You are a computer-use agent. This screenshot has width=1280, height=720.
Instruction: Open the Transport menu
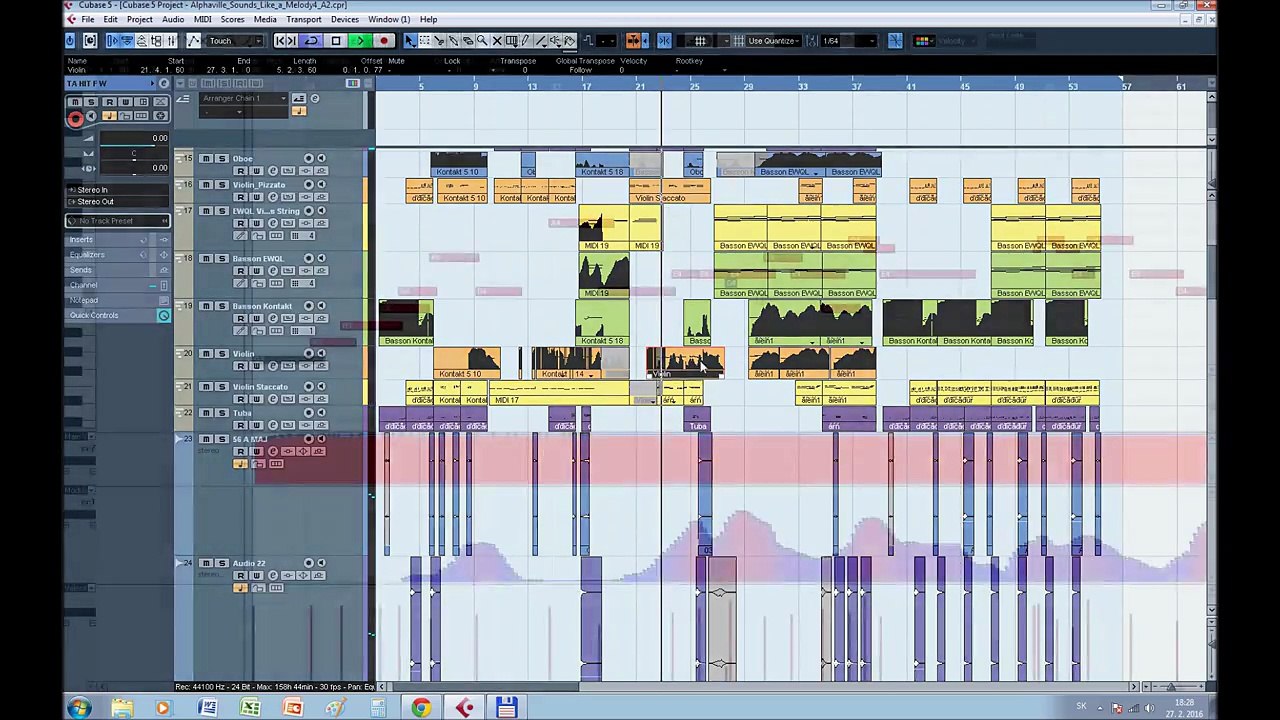pos(304,20)
